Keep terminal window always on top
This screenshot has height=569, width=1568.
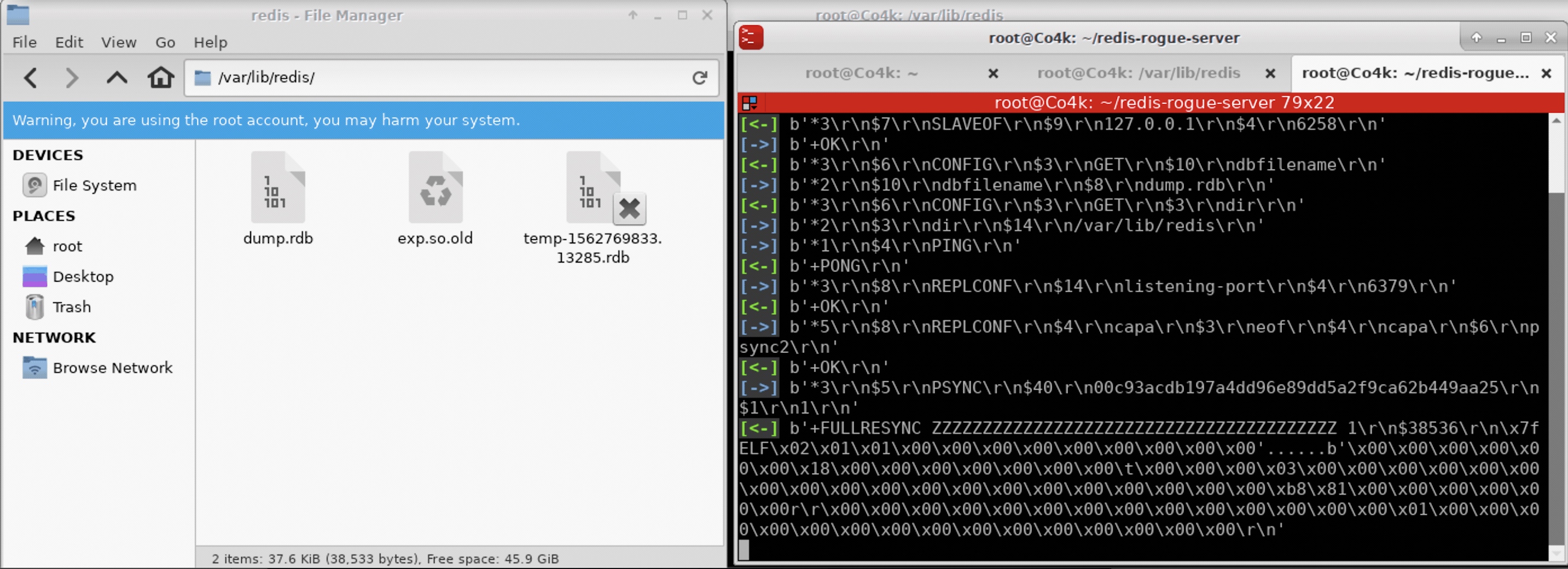tap(1476, 38)
